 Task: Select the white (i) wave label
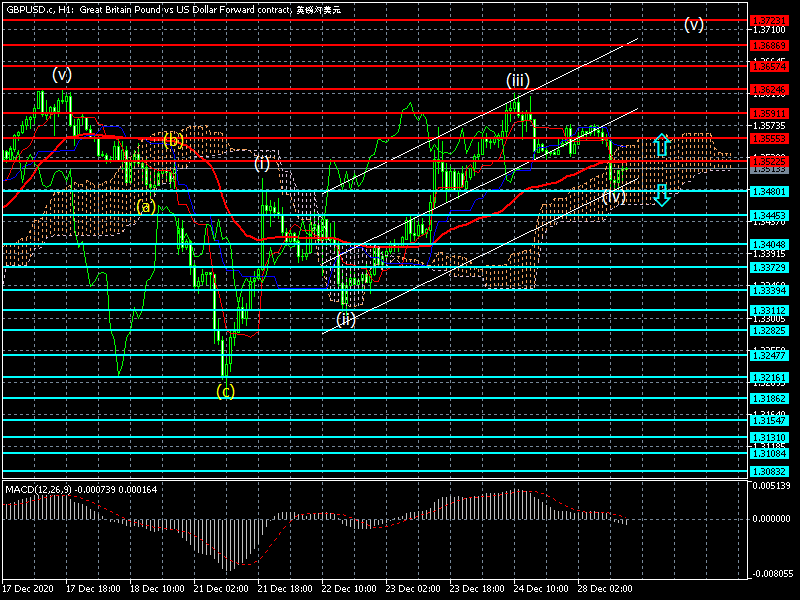click(262, 163)
